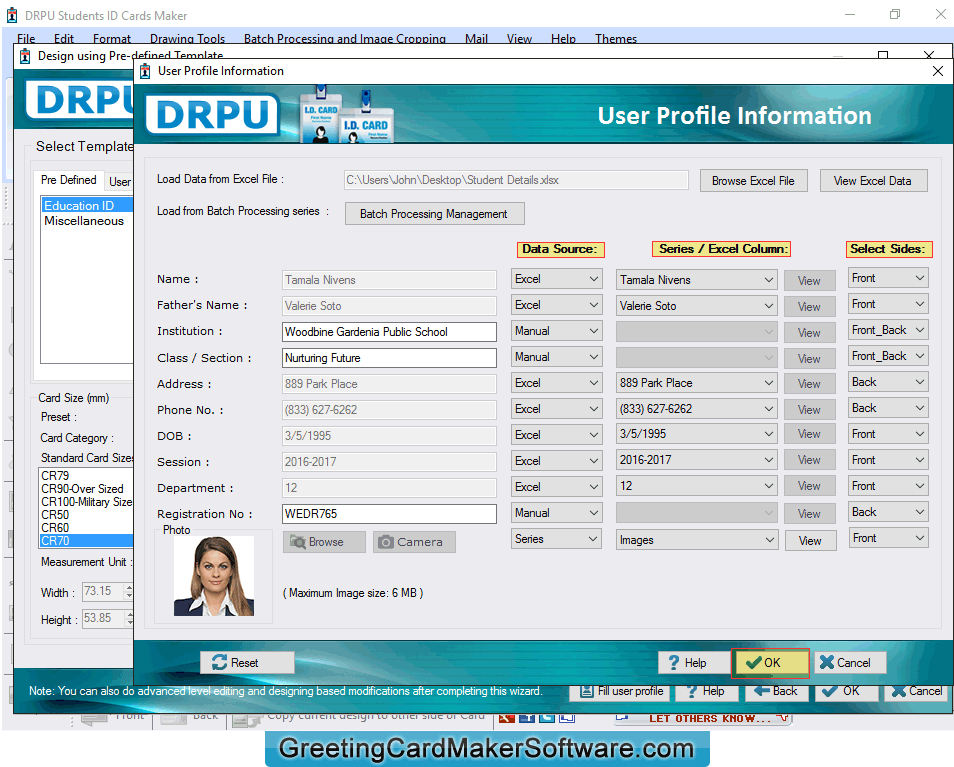Viewport: 954px width, 767px height.
Task: Capture photo using Camera button
Action: coord(414,541)
